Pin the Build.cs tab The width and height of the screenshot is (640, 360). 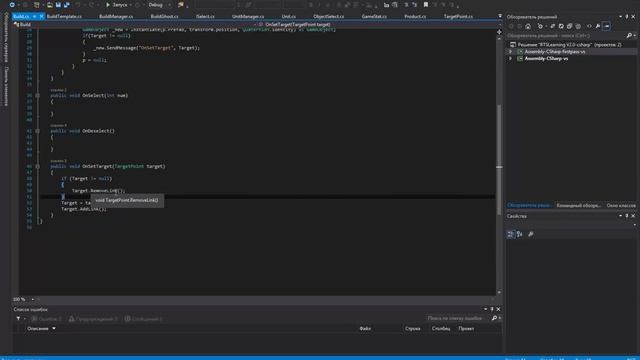34,16
